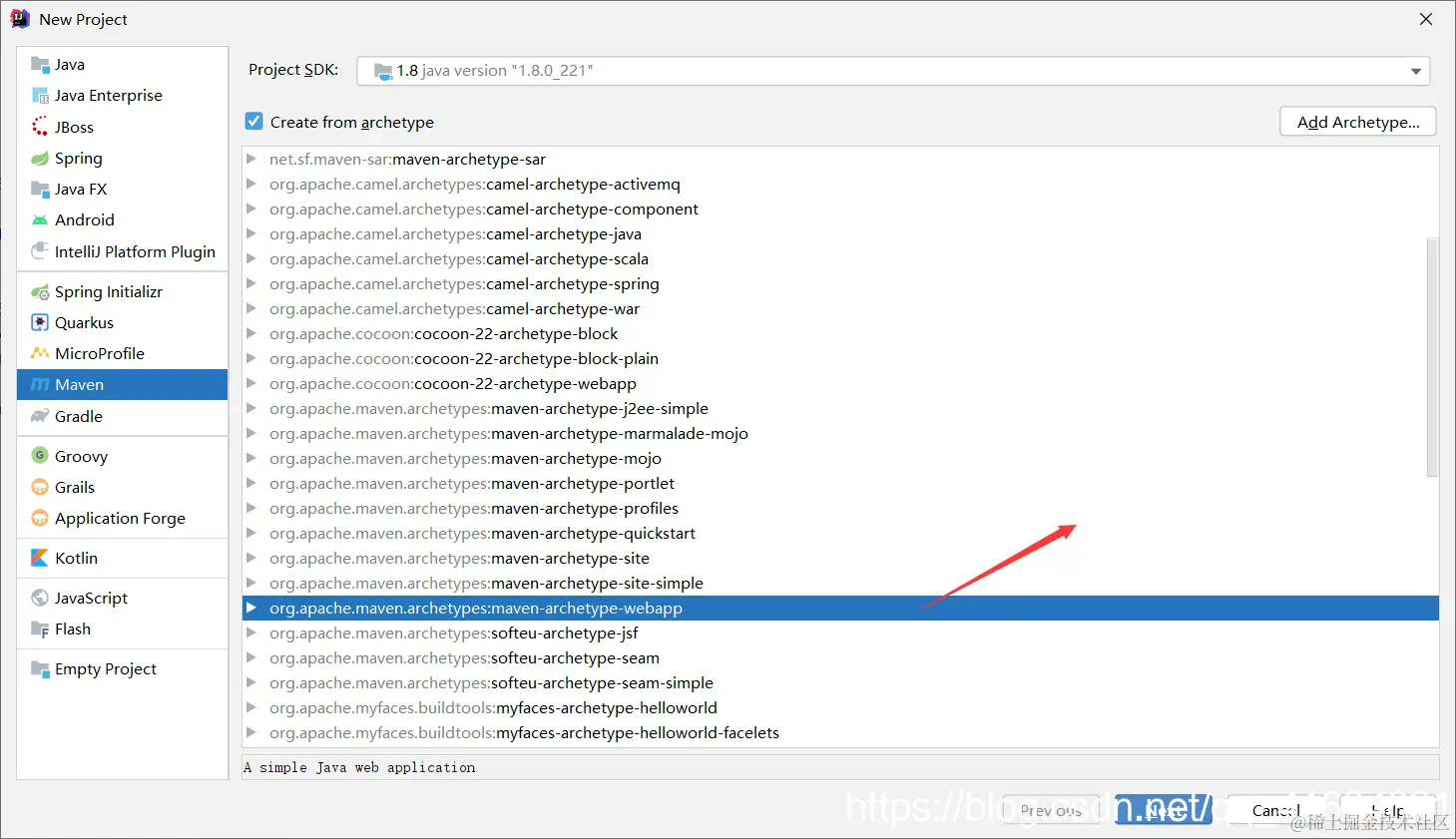Viewport: 1456px width, 839px height.
Task: Expand camel-archetype-activemq tree node
Action: [x=251, y=184]
